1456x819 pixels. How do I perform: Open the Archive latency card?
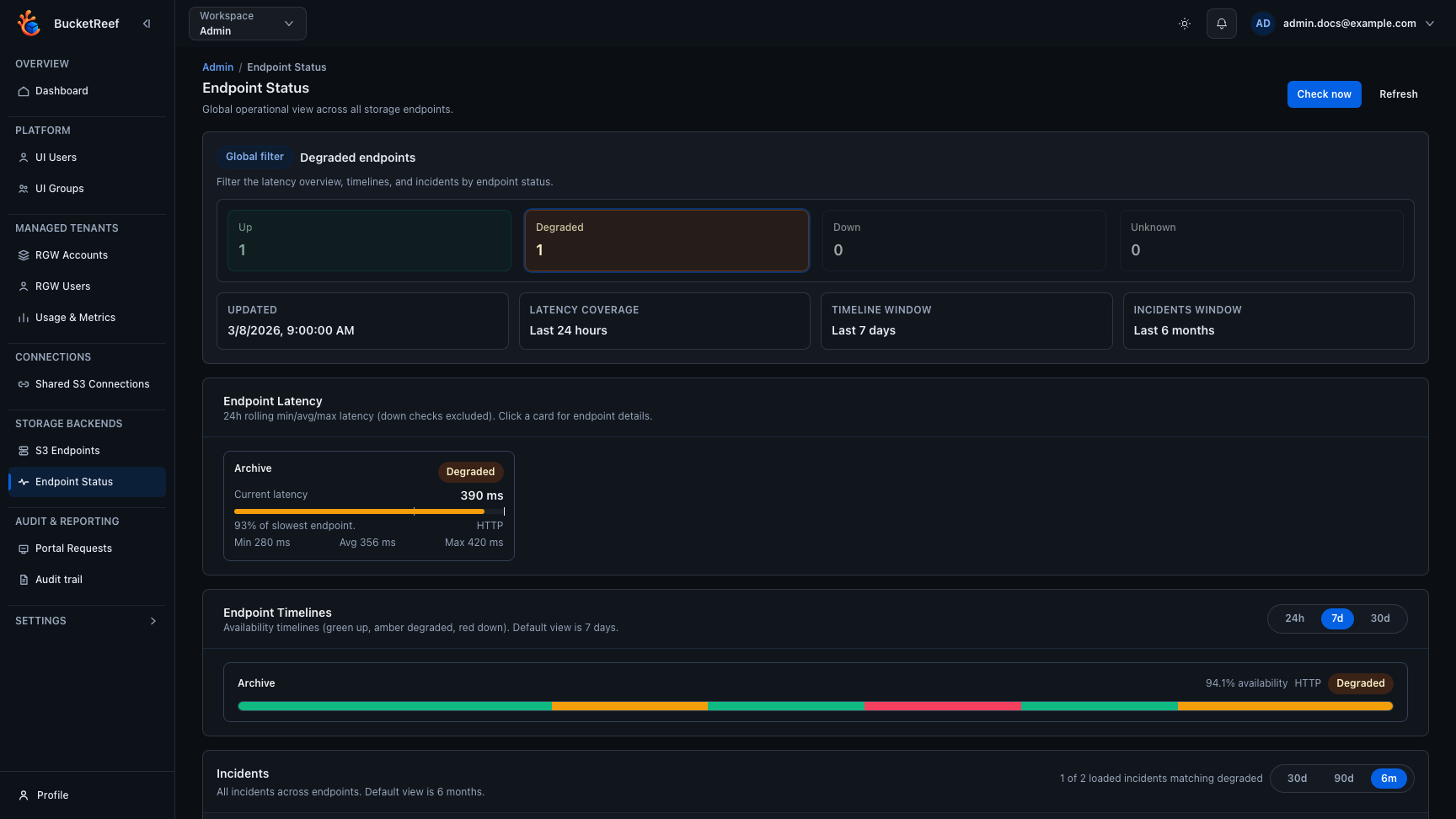coord(369,506)
